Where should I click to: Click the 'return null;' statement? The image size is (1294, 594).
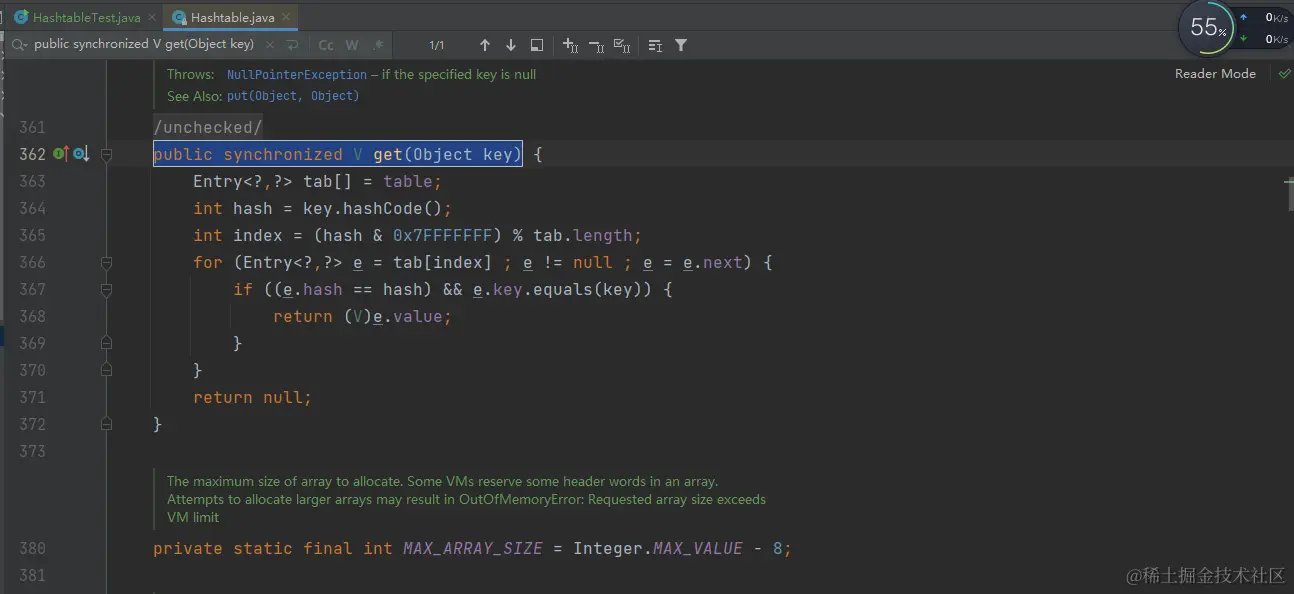pyautogui.click(x=253, y=397)
